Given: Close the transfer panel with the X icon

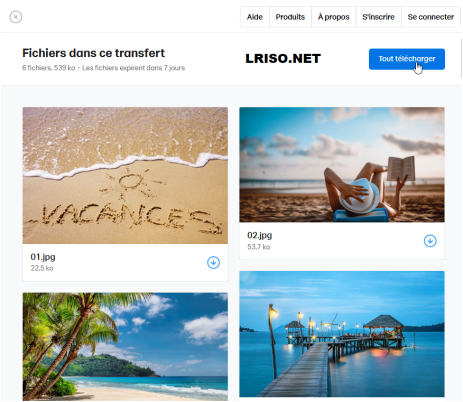Looking at the screenshot, I should click(16, 17).
